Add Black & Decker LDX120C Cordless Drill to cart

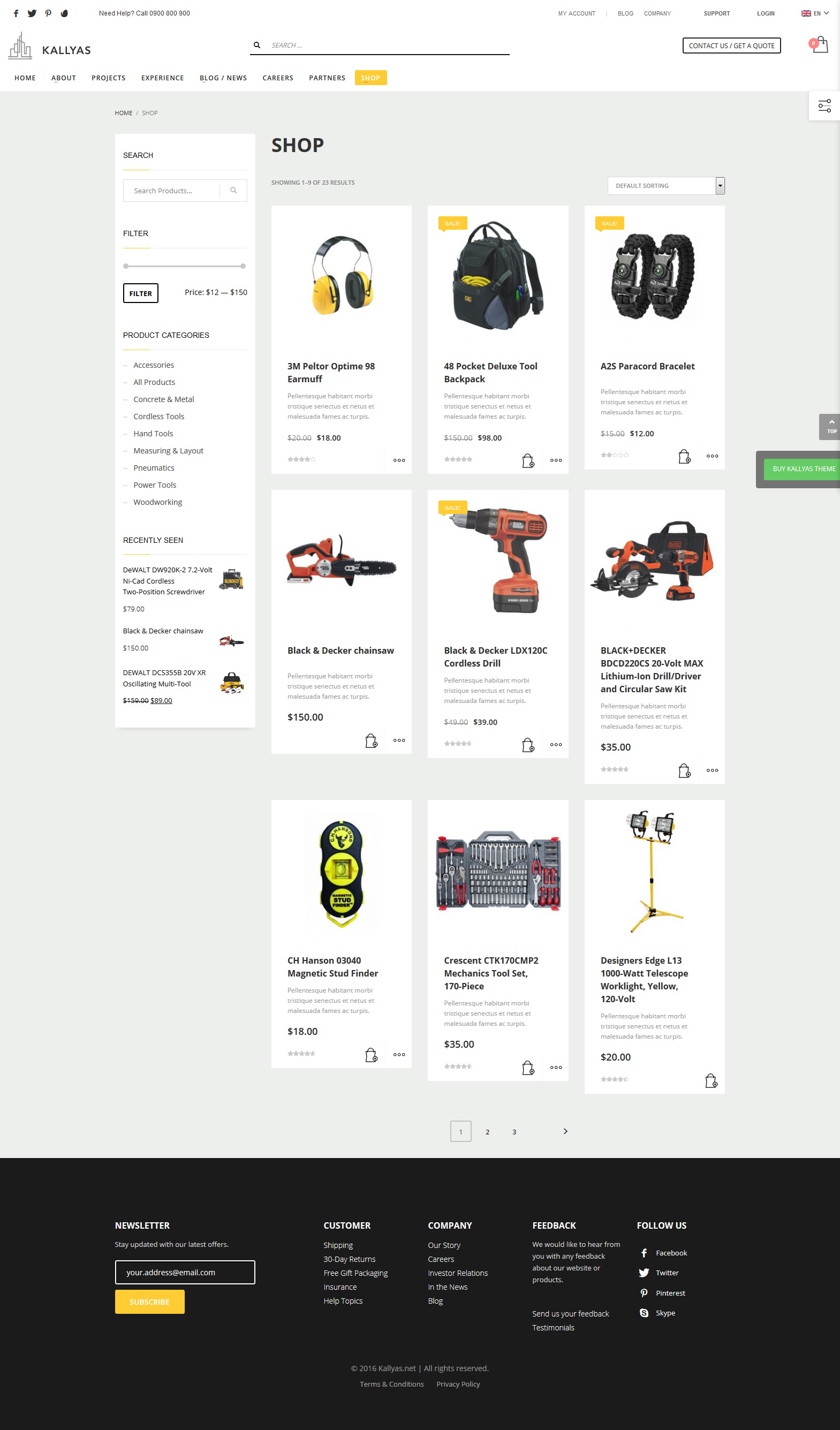528,745
